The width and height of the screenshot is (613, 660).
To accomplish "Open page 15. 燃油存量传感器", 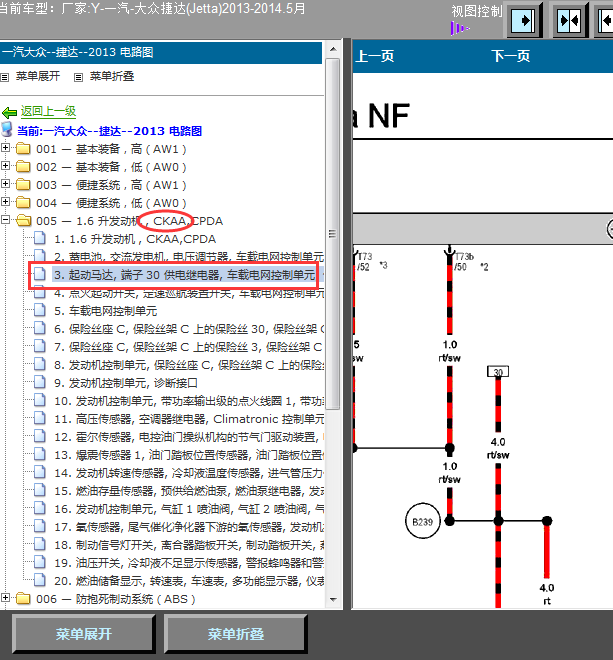I will tap(189, 491).
